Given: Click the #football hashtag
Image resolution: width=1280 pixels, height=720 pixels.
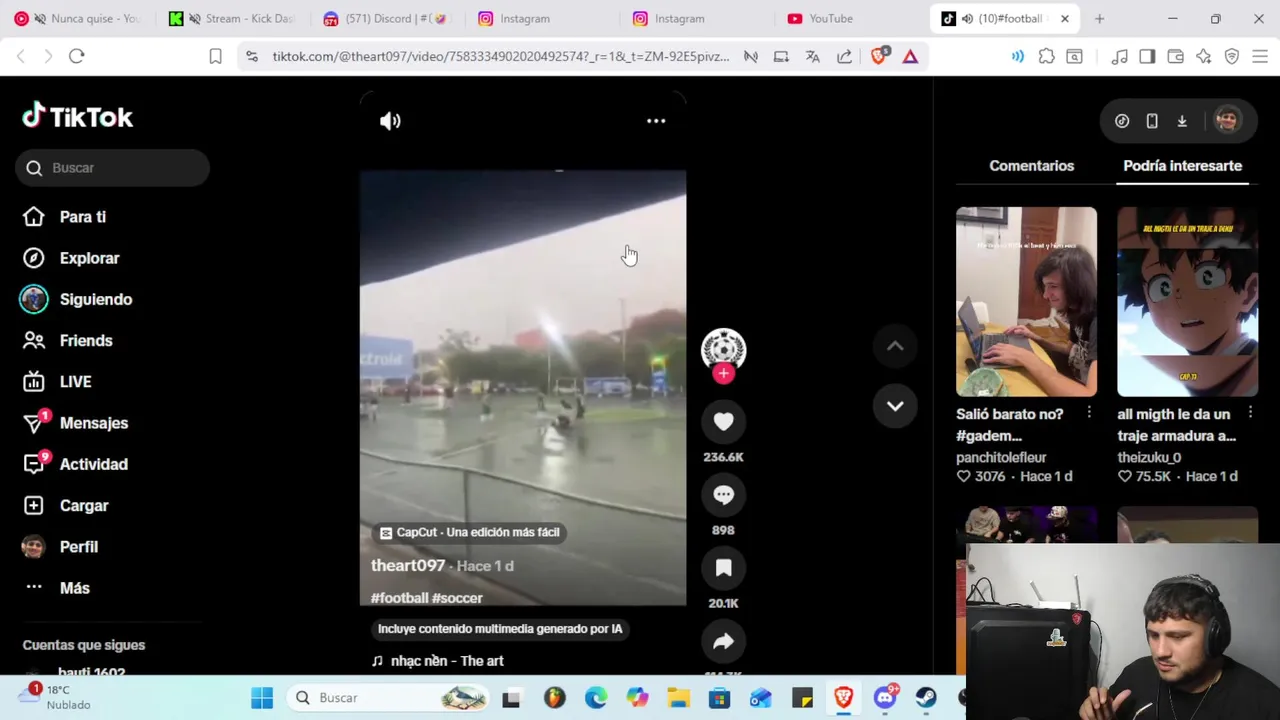Looking at the screenshot, I should click(x=400, y=598).
